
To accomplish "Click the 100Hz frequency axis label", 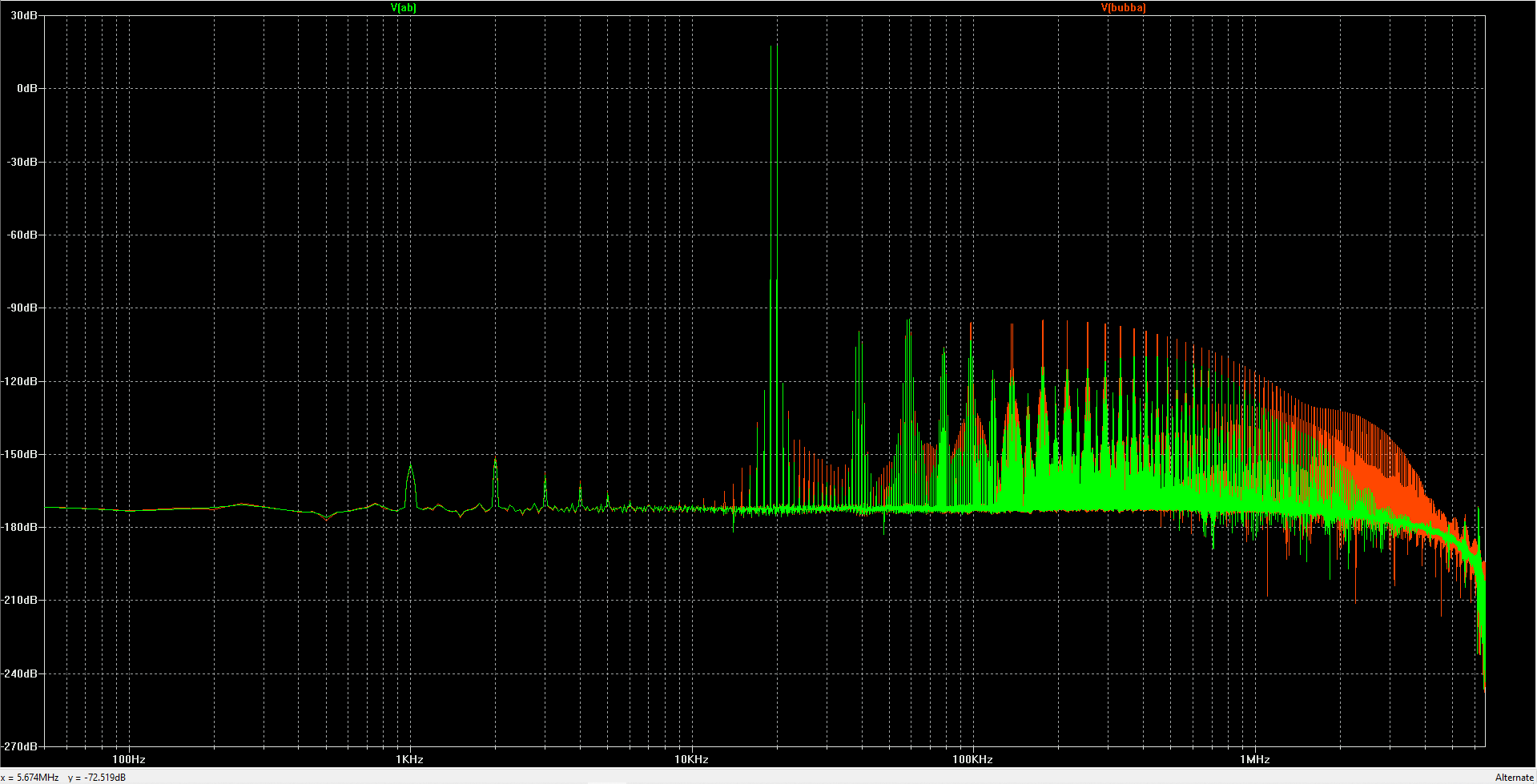I will pyautogui.click(x=129, y=759).
